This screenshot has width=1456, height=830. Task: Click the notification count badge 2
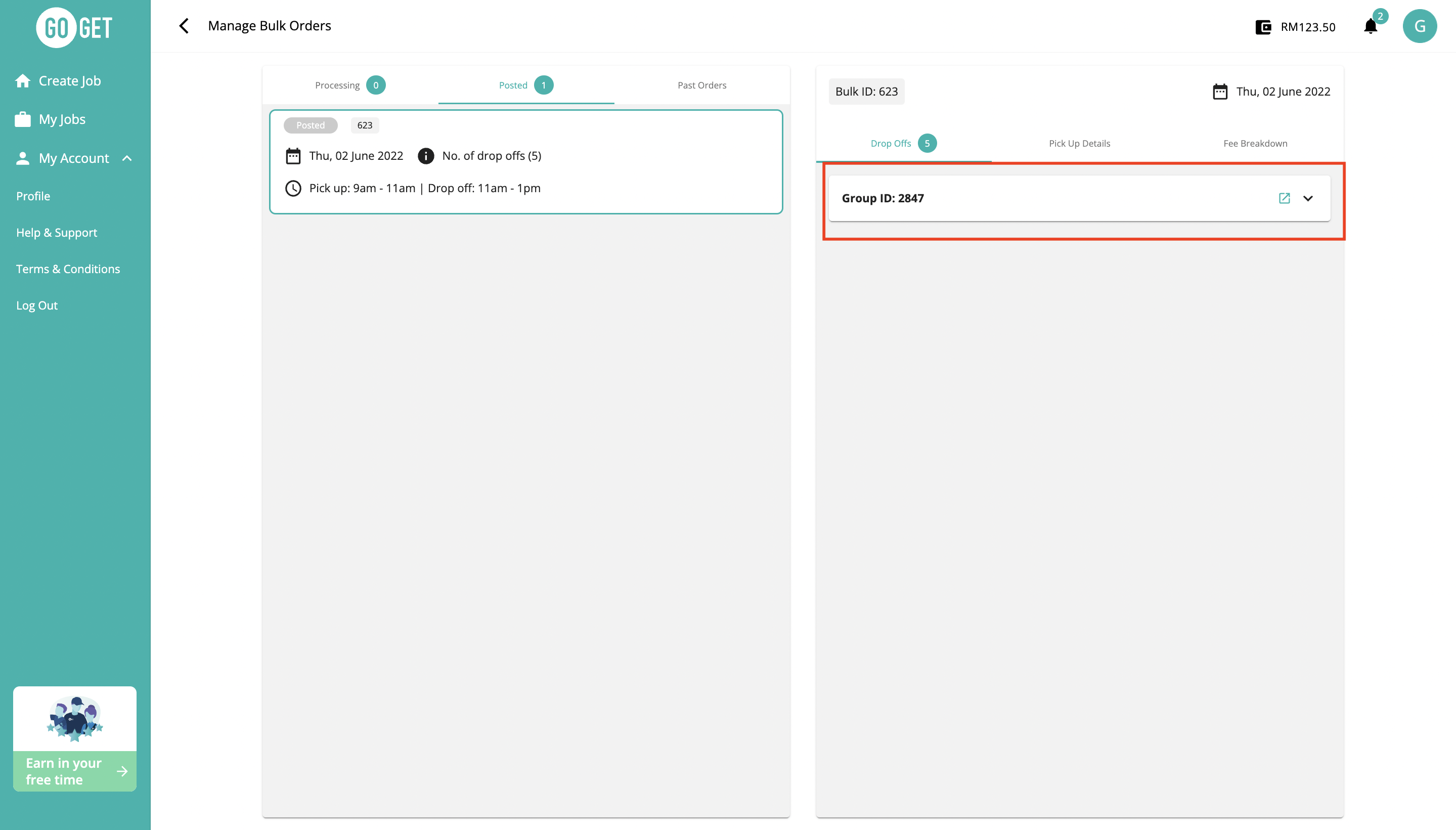(1380, 16)
